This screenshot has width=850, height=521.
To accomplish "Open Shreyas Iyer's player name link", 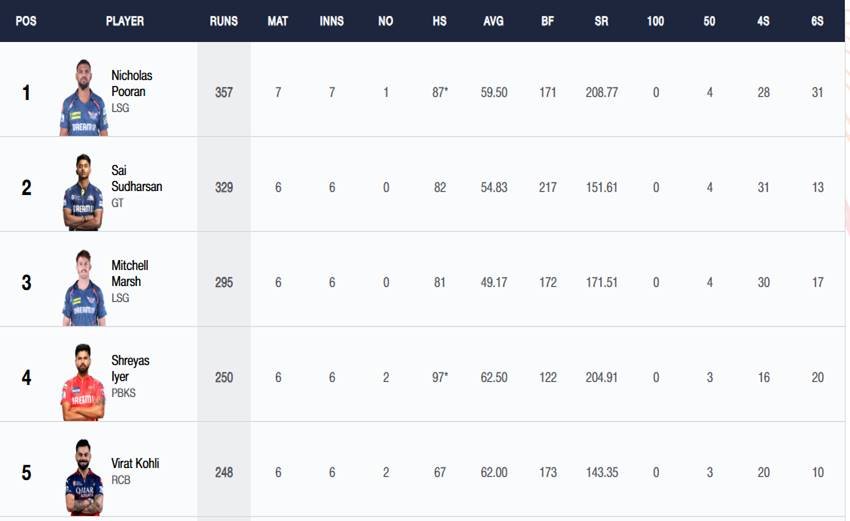I will click(x=130, y=369).
